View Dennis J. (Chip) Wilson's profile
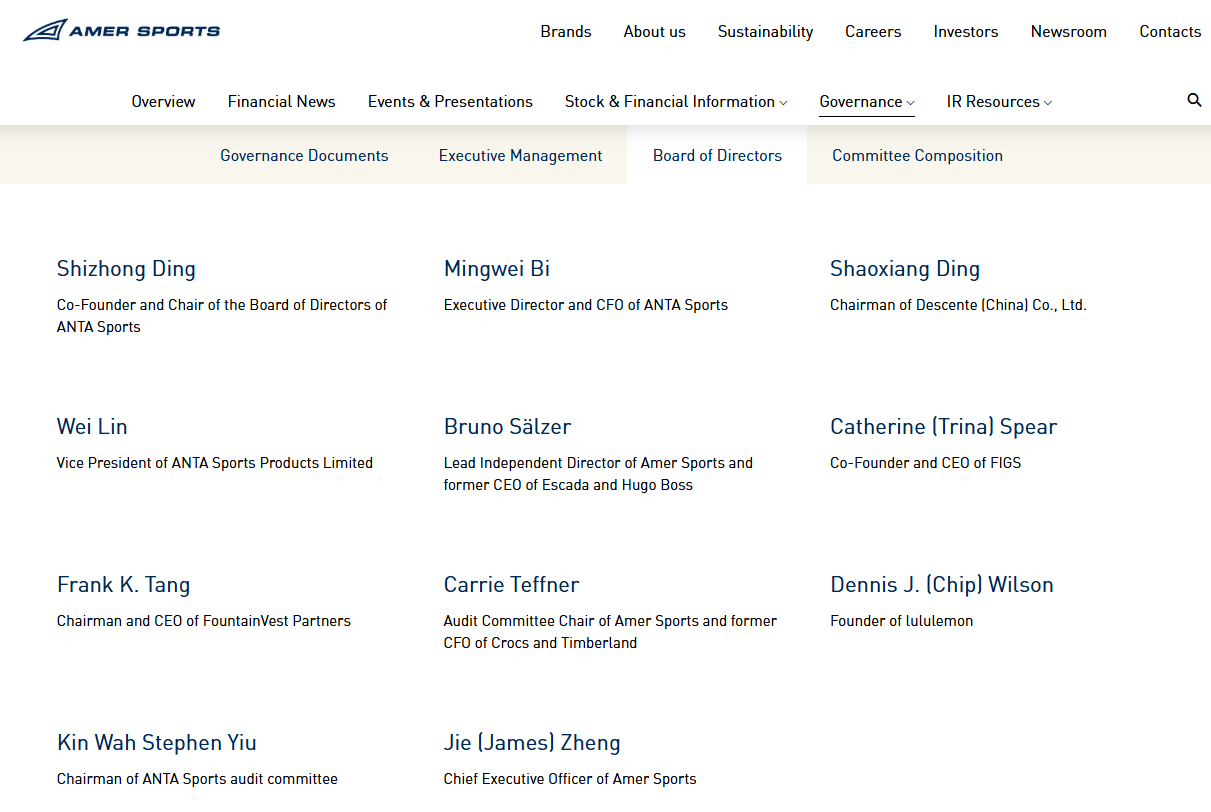The image size is (1211, 812). click(x=942, y=584)
